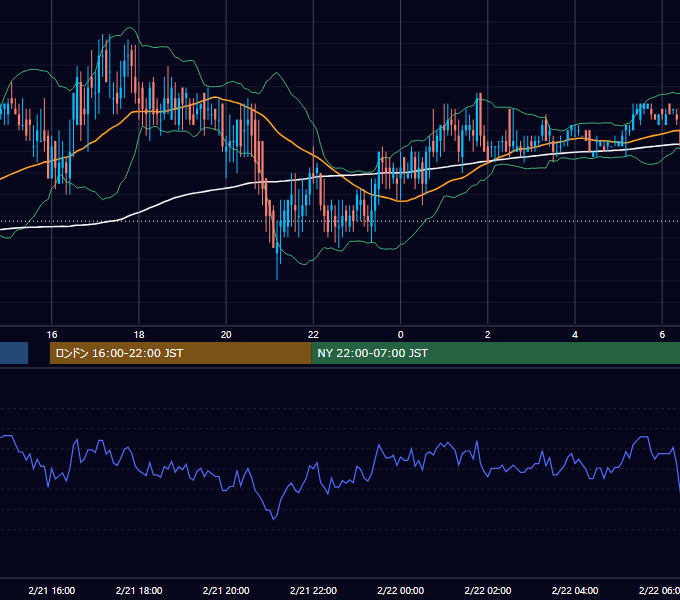
Task: Click the hour label 20 on price chart axis
Action: point(226,335)
